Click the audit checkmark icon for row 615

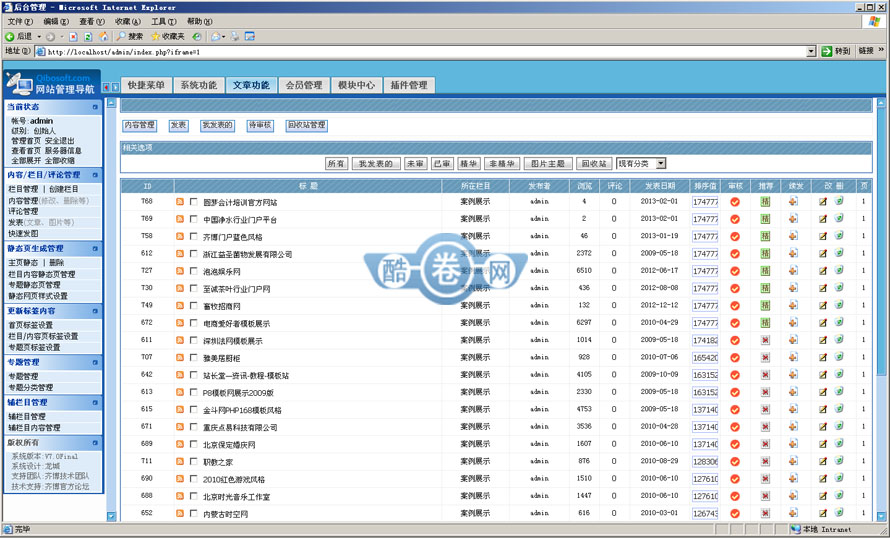[x=735, y=410]
